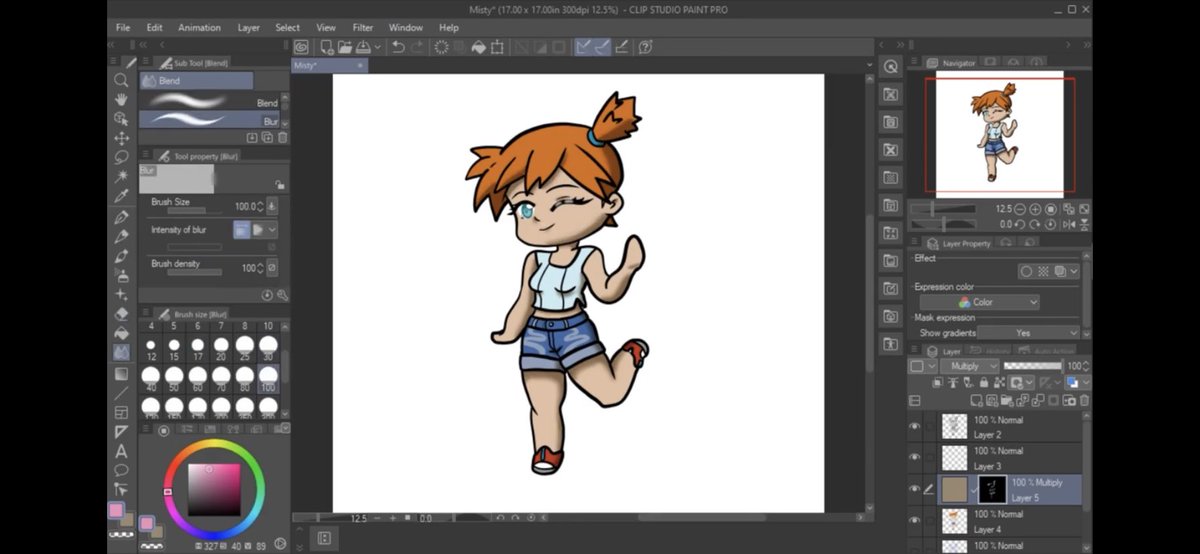This screenshot has height=554, width=1200.
Task: Click the Clip Studio launcher icon
Action: 301,47
